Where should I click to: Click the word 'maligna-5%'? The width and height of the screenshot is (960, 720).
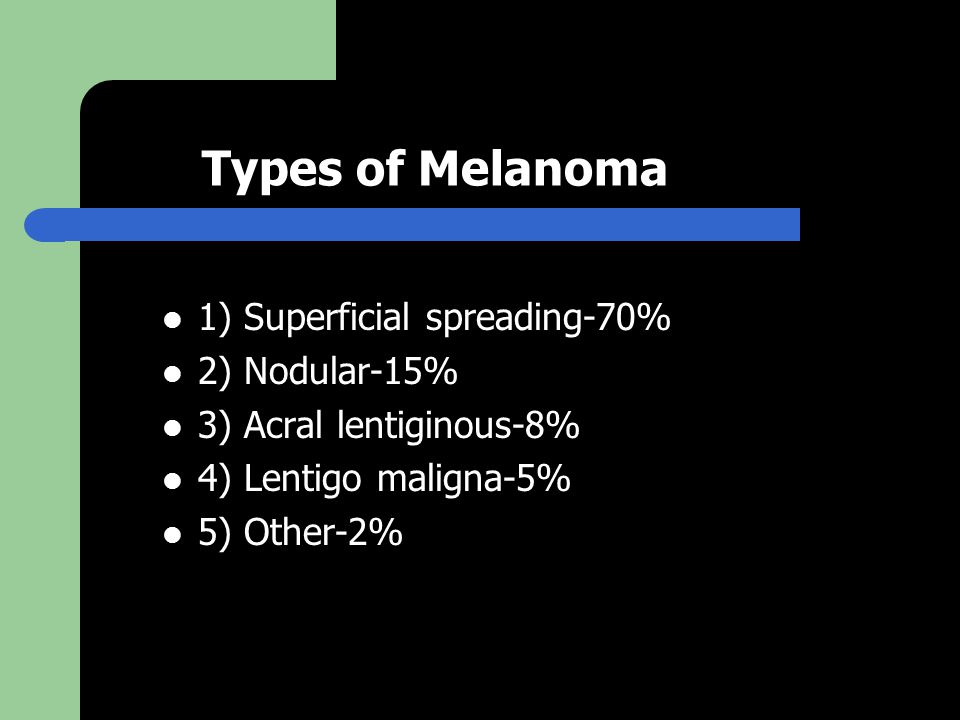(474, 479)
